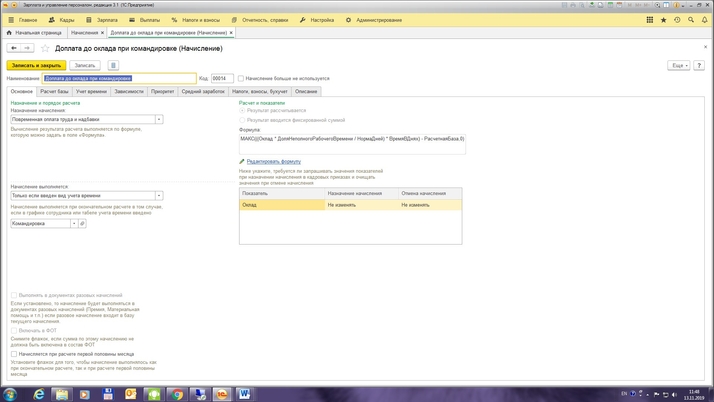Click the back navigation arrow
Image resolution: width=714 pixels, height=402 pixels.
tap(14, 48)
